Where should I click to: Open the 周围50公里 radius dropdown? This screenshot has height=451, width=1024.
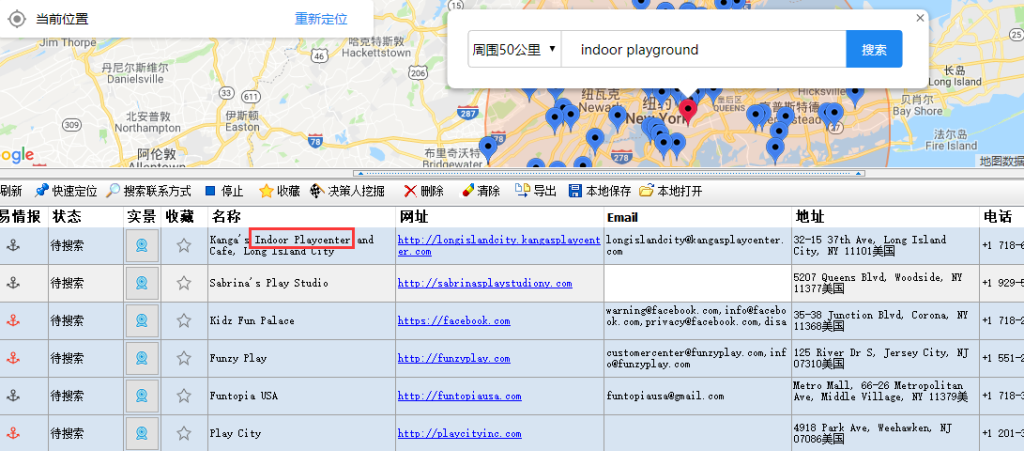pyautogui.click(x=514, y=50)
